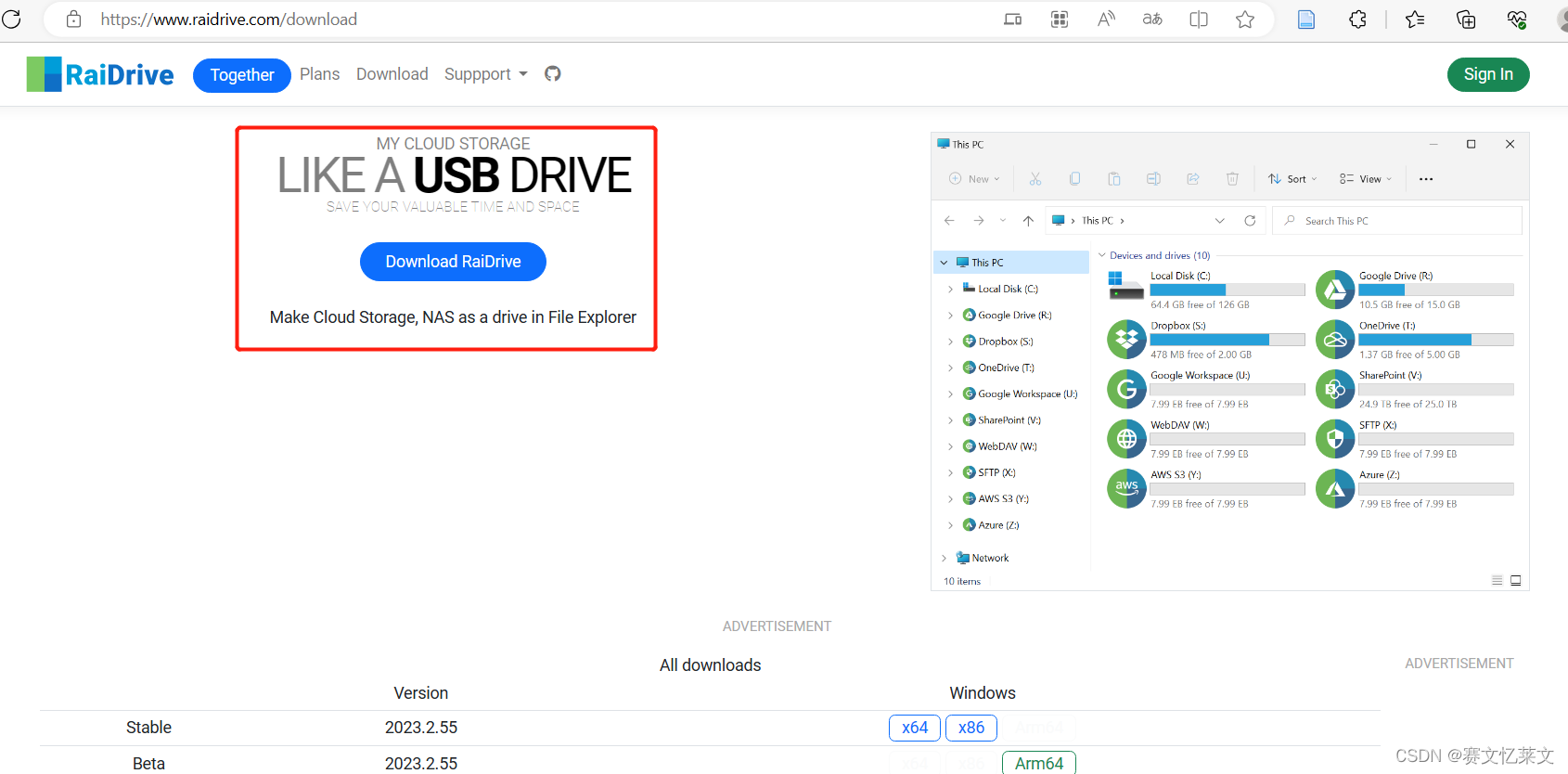Open the Suppport dropdown menu
Screen dimensions: 1568x774
coord(486,74)
